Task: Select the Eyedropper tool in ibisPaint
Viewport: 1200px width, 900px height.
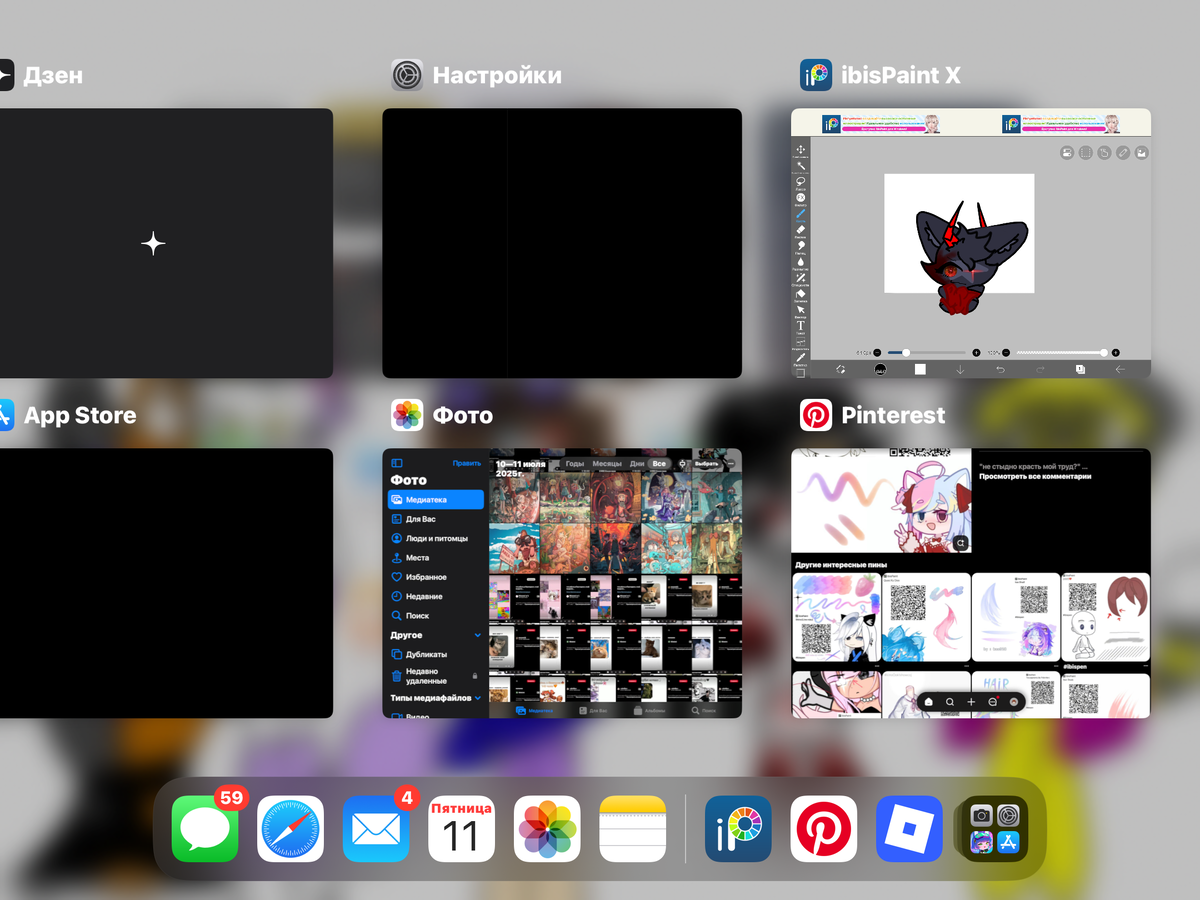Action: click(x=801, y=358)
